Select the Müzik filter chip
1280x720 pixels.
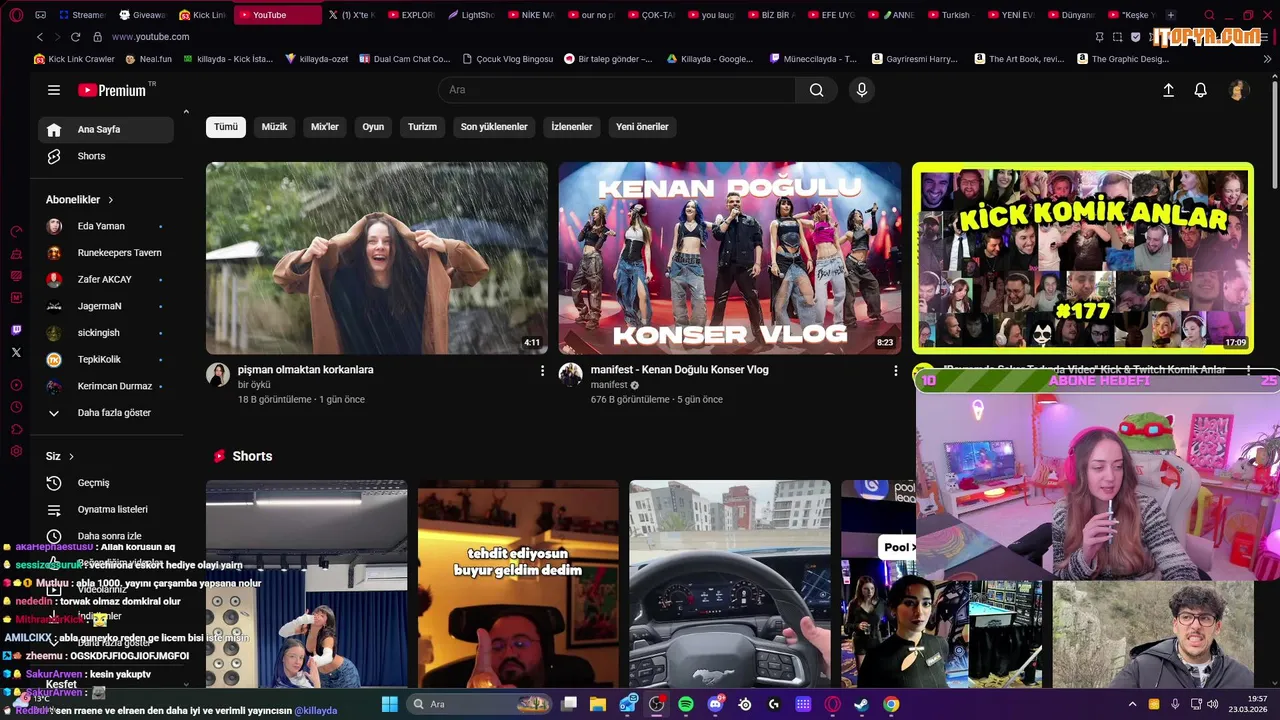pyautogui.click(x=274, y=127)
